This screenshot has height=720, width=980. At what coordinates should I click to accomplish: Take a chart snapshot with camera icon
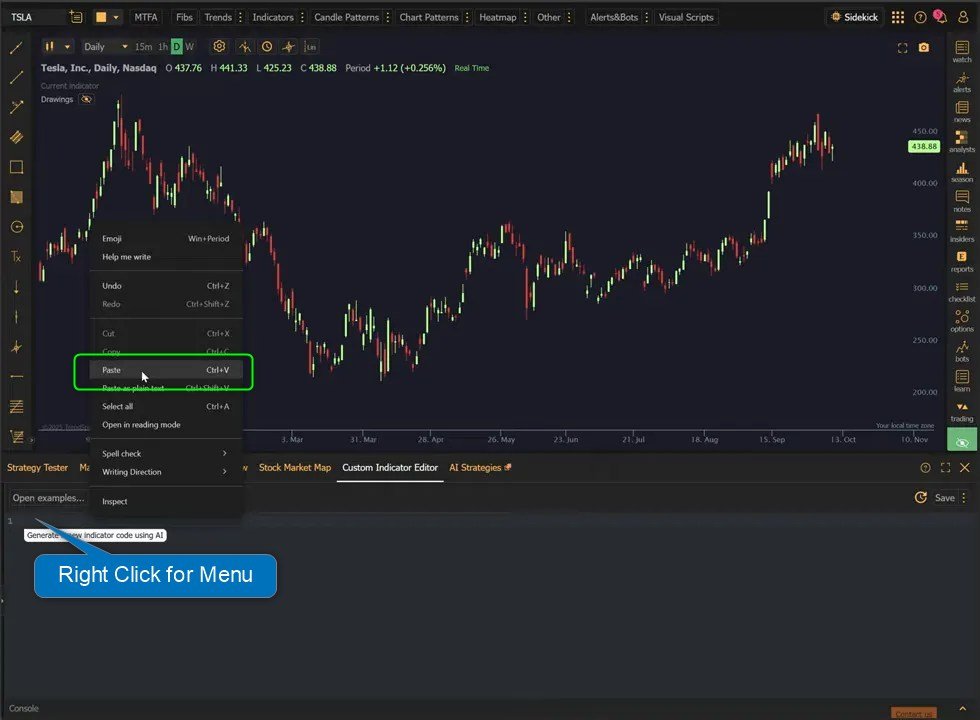click(924, 48)
